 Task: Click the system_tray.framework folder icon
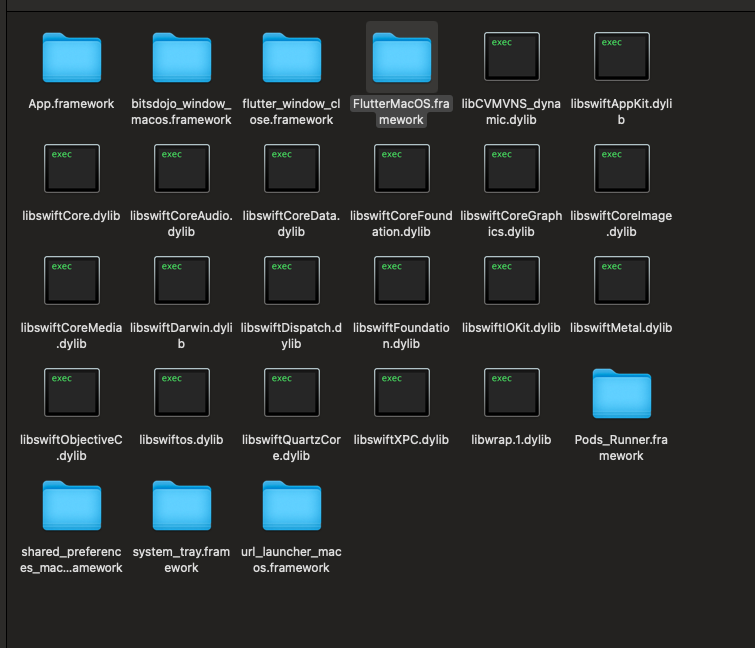[181, 505]
